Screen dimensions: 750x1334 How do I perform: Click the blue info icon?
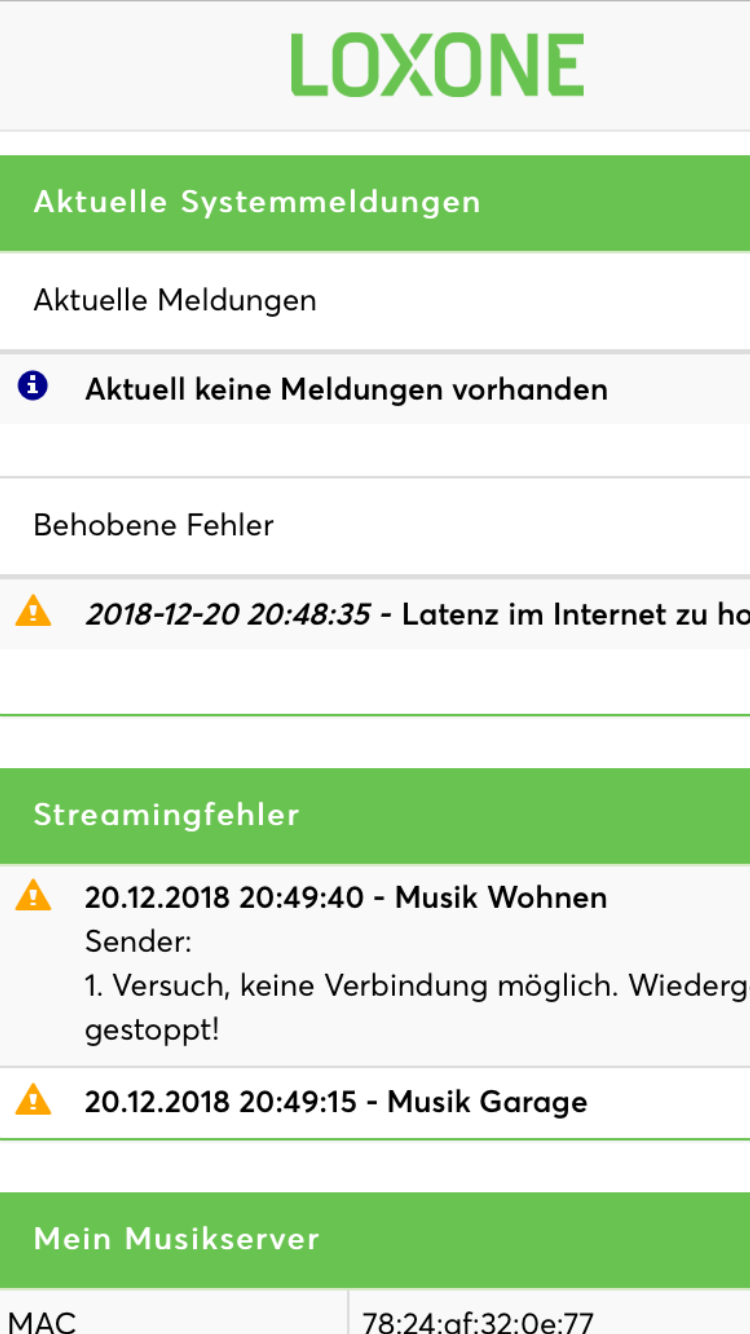point(33,386)
